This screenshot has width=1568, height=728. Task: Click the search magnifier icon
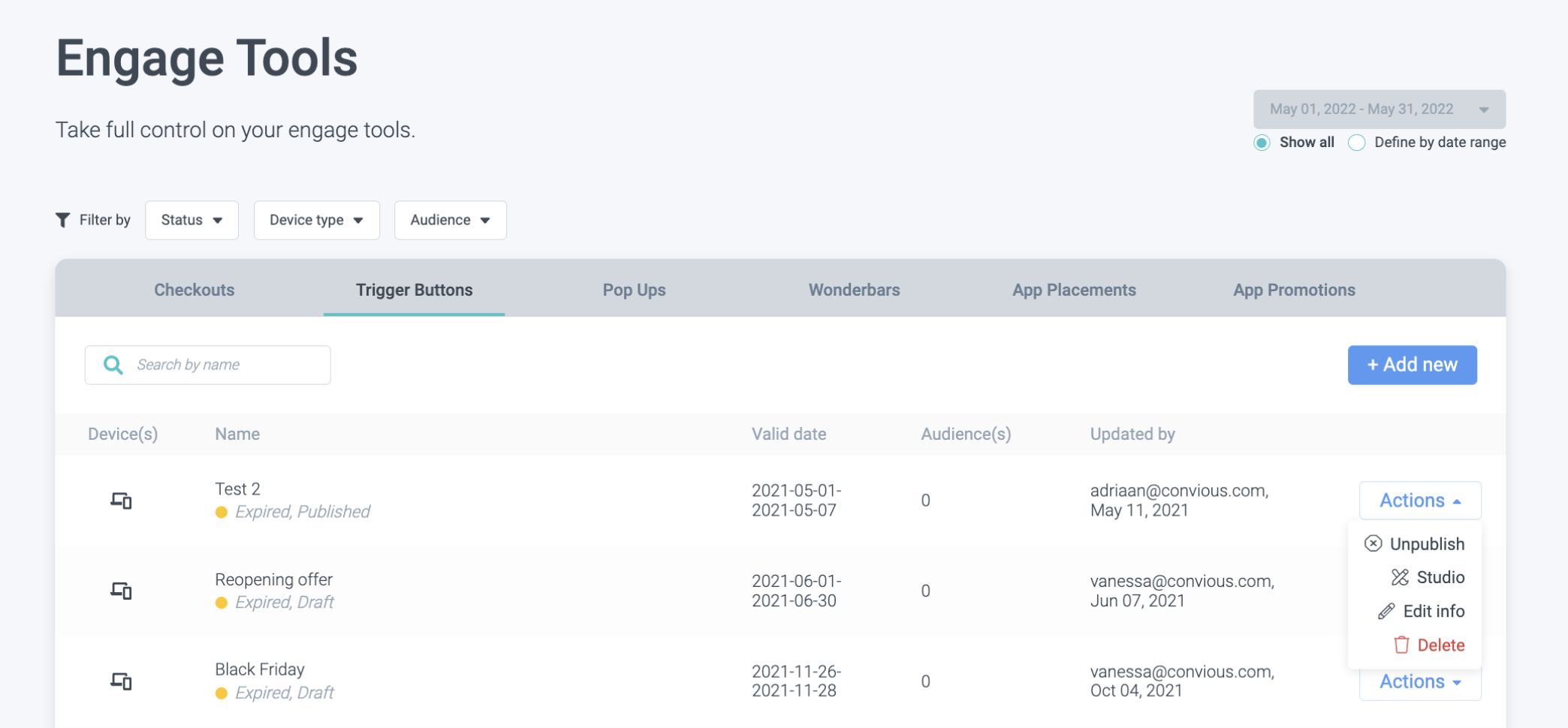point(113,365)
